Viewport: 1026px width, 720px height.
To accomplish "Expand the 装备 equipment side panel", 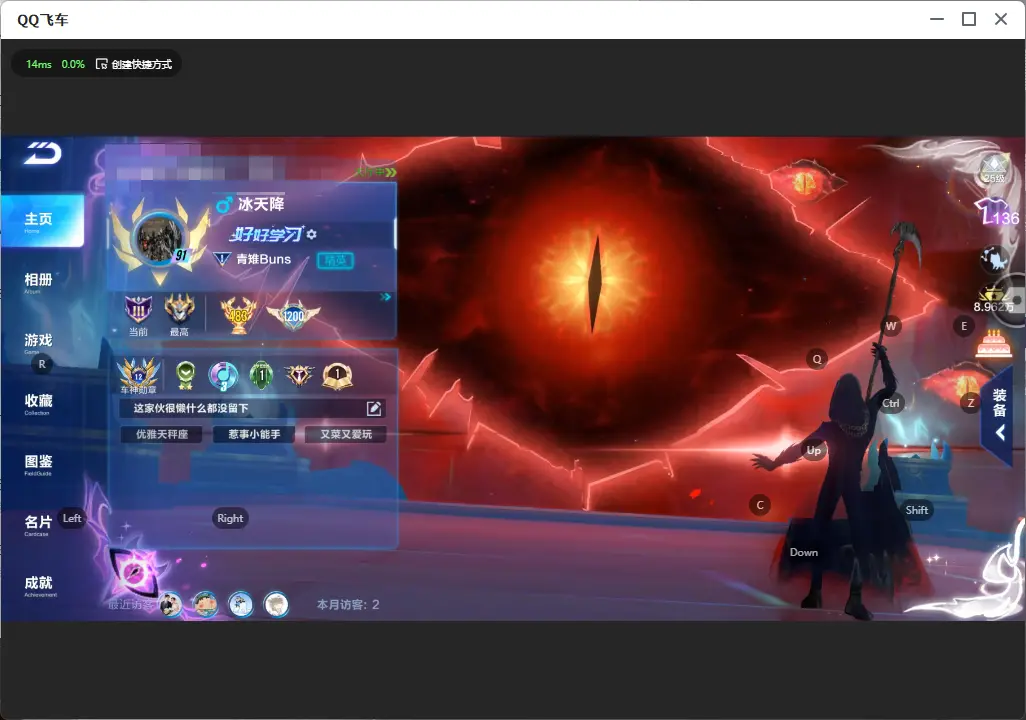I will pyautogui.click(x=999, y=414).
